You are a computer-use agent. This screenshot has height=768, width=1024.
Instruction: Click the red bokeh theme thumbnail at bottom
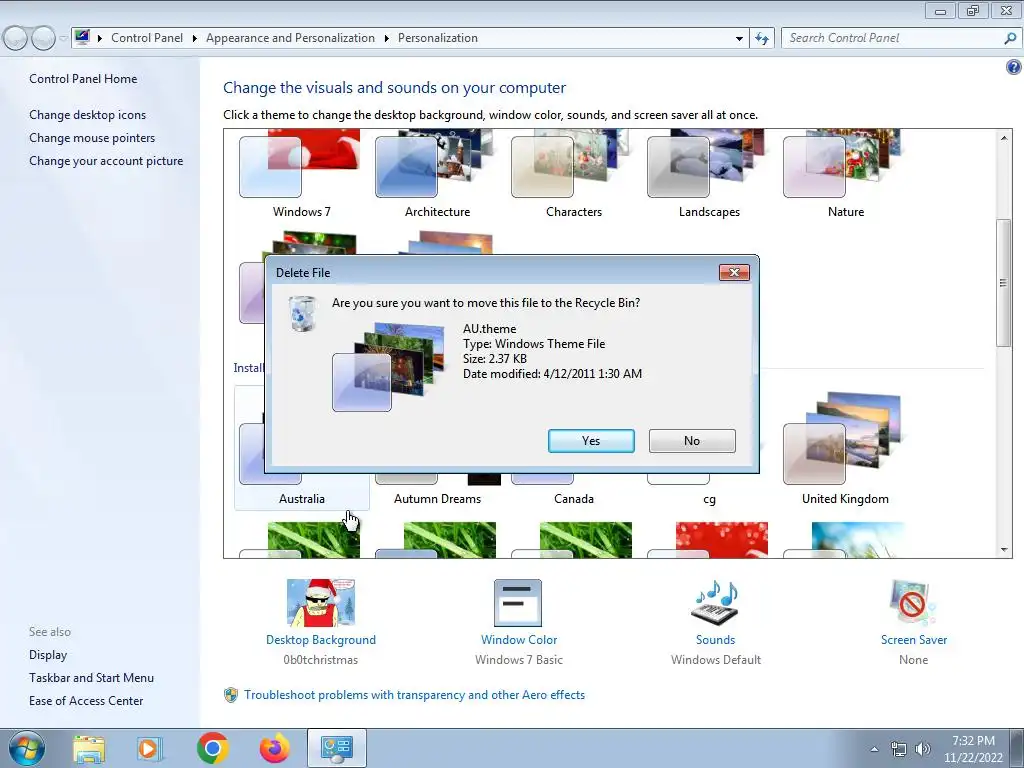click(722, 539)
